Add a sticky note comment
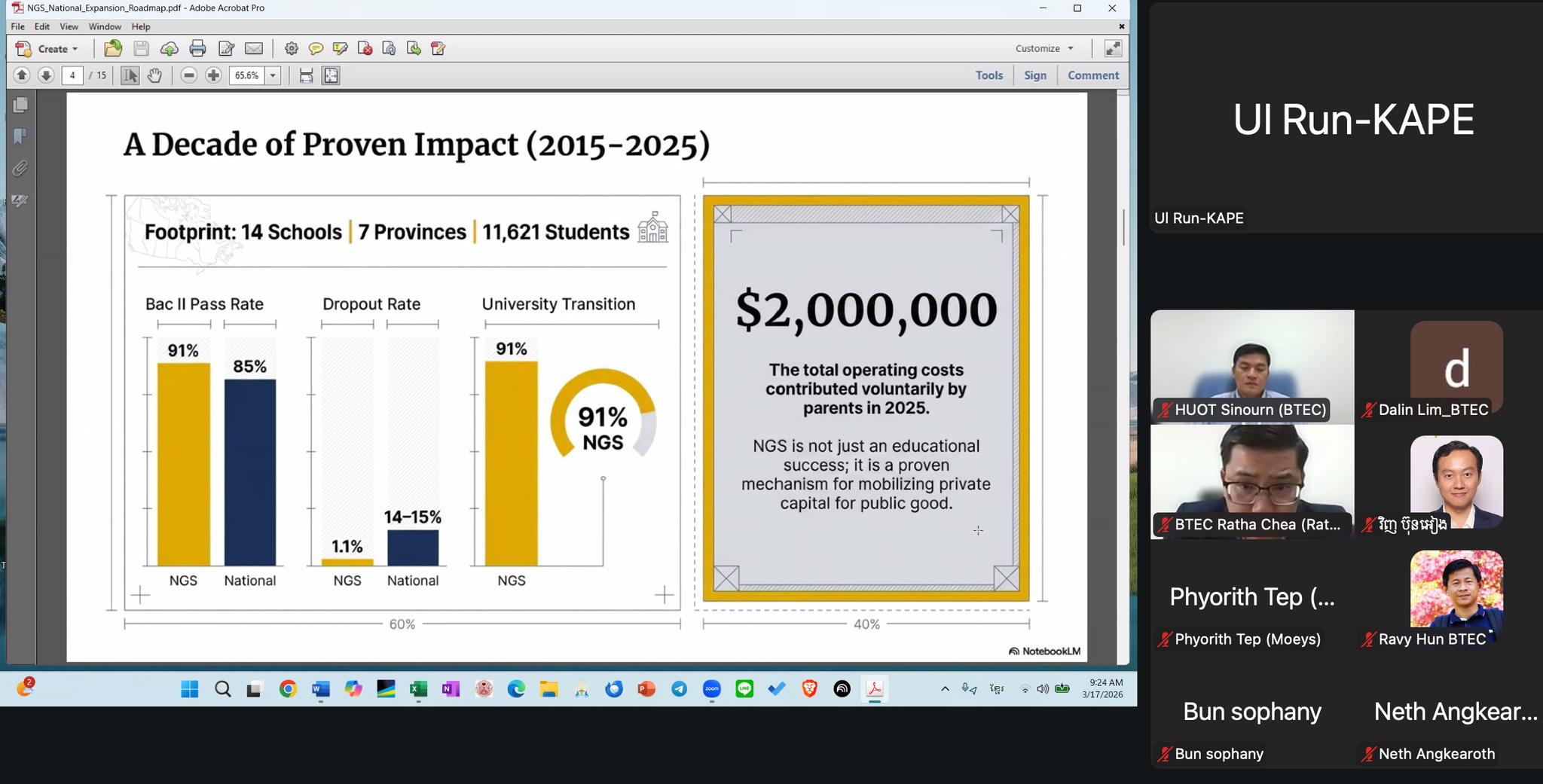Image resolution: width=1543 pixels, height=784 pixels. [x=316, y=49]
